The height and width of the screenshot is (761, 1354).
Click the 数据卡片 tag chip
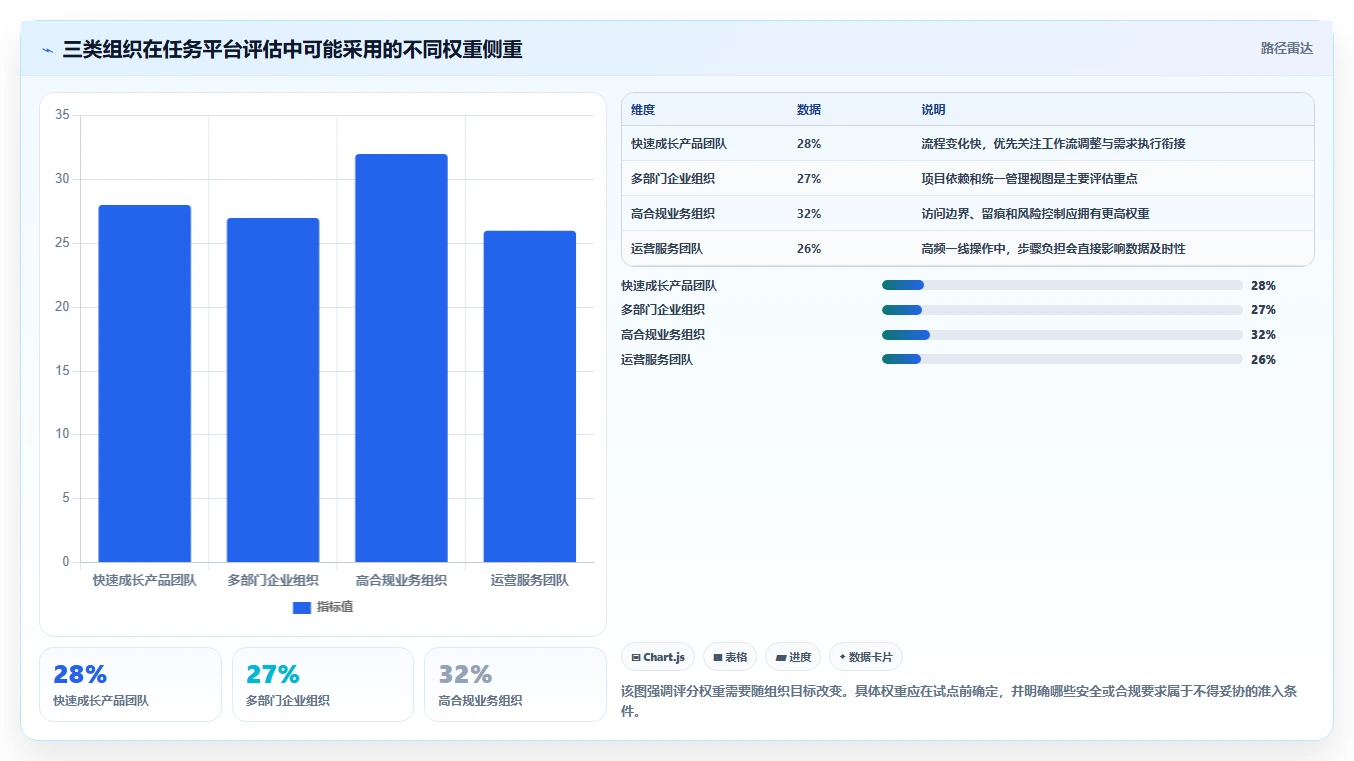click(x=866, y=657)
